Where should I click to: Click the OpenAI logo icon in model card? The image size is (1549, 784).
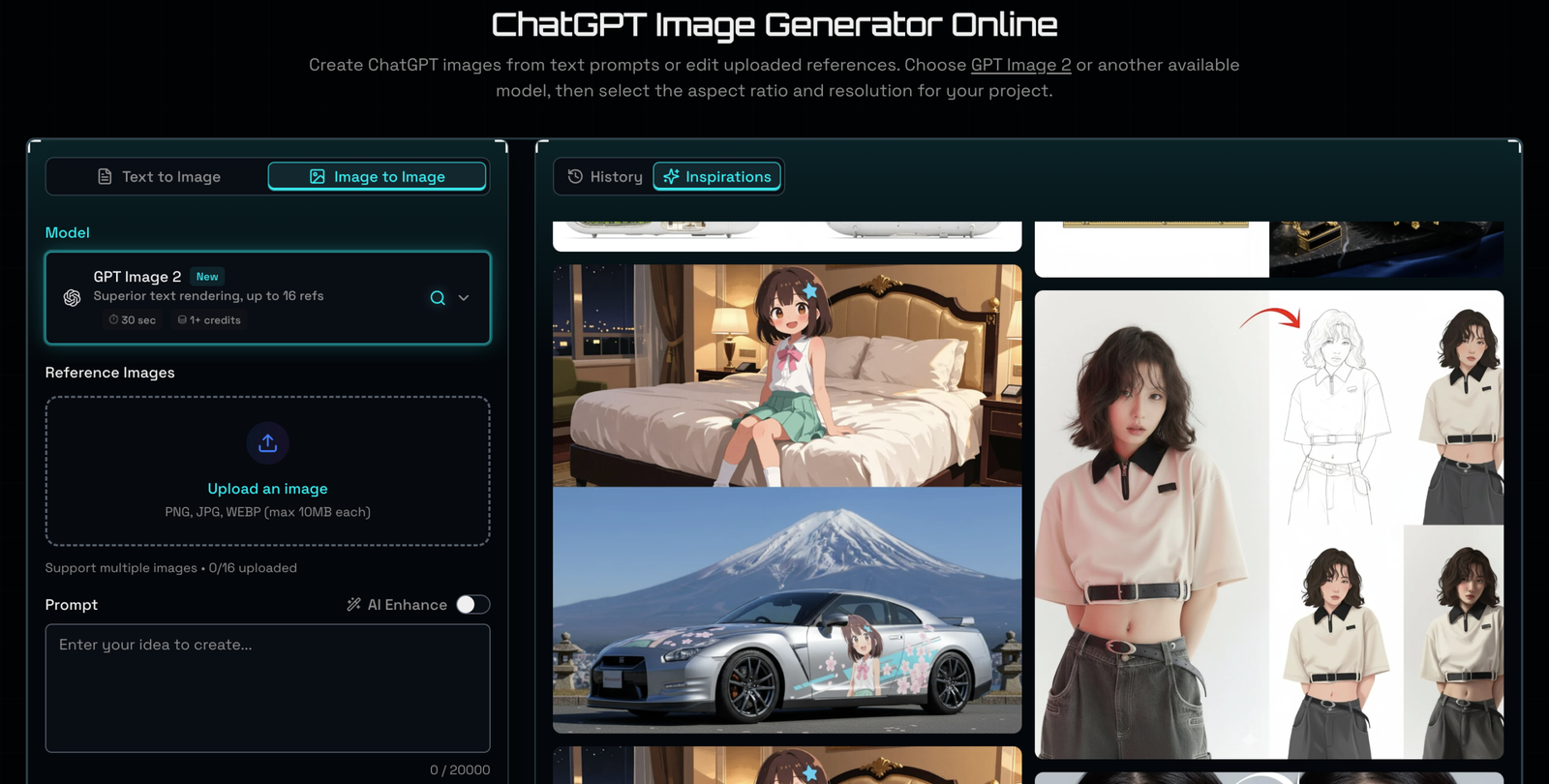click(72, 298)
